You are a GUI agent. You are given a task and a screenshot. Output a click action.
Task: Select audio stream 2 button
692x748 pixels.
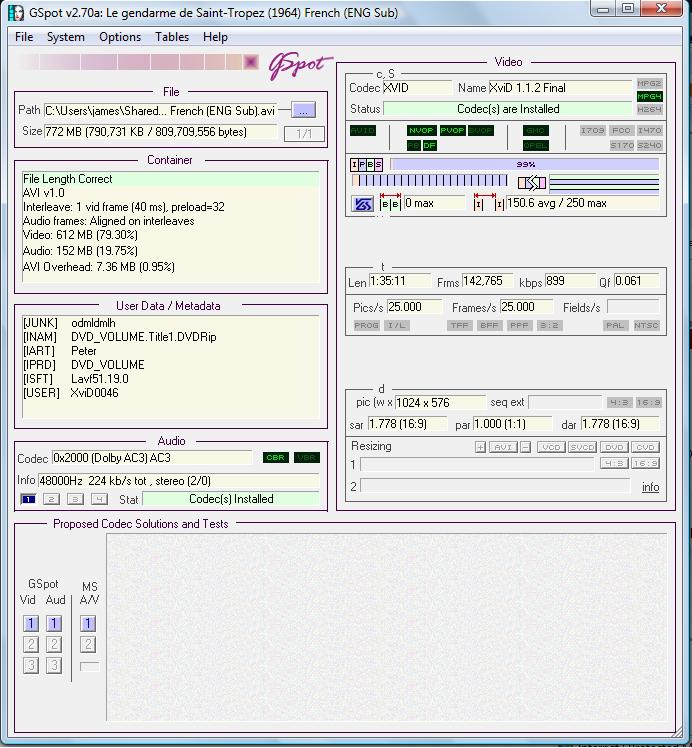(52, 499)
